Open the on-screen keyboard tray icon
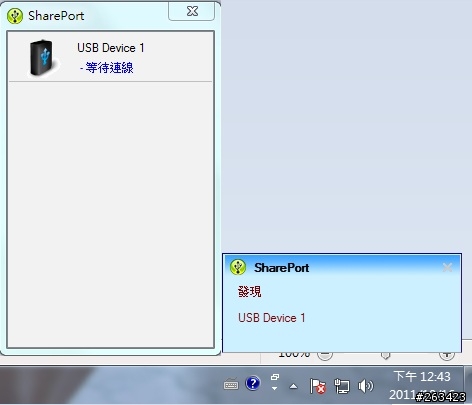 click(231, 385)
